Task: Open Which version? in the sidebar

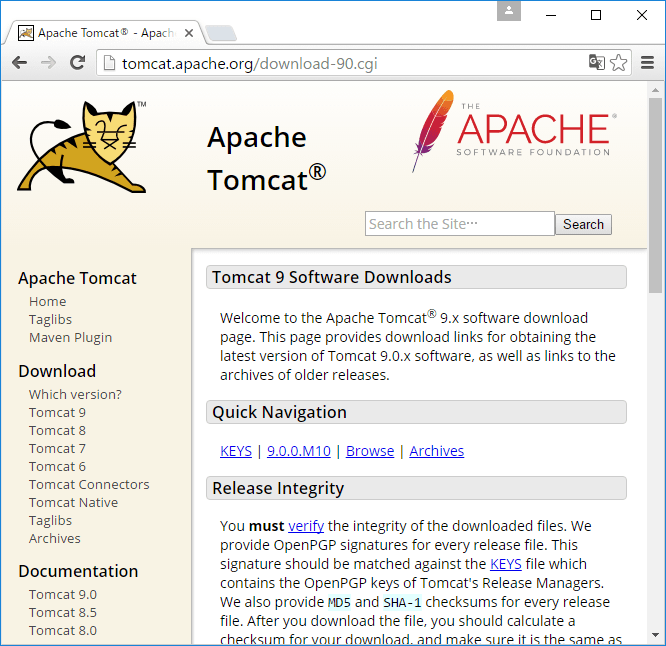Action: 75,394
